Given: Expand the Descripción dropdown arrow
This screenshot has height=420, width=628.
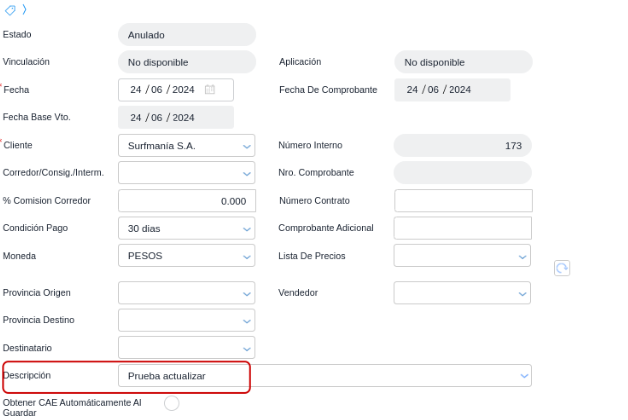Looking at the screenshot, I should pos(523,375).
